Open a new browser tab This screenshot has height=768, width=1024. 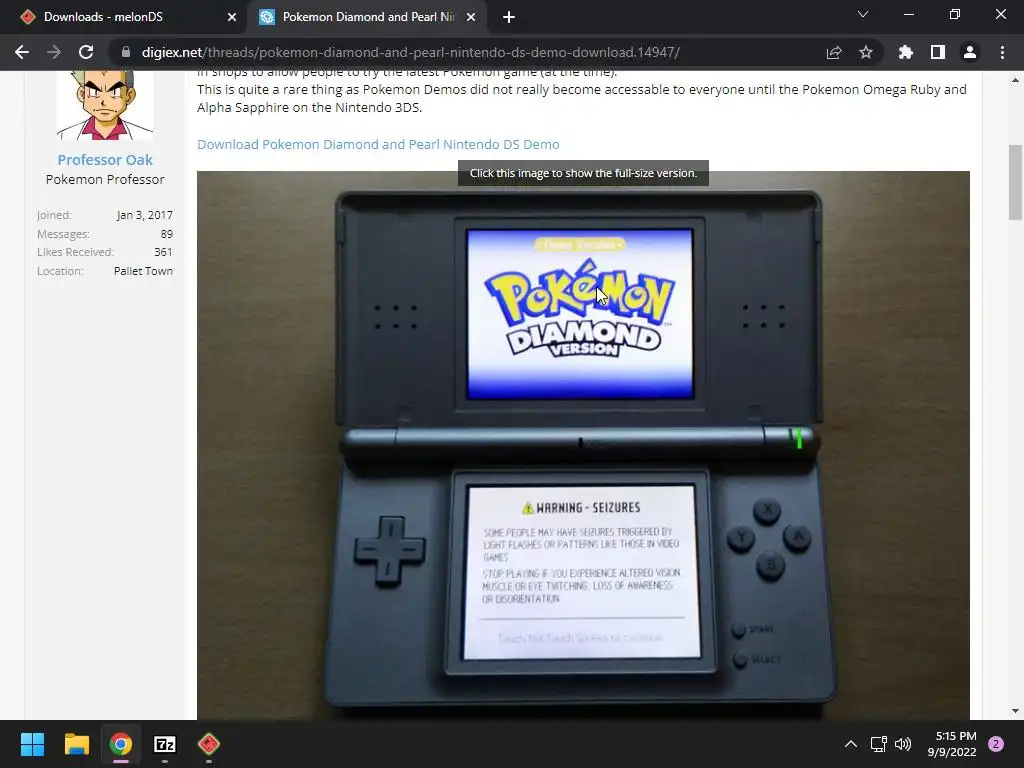click(509, 17)
